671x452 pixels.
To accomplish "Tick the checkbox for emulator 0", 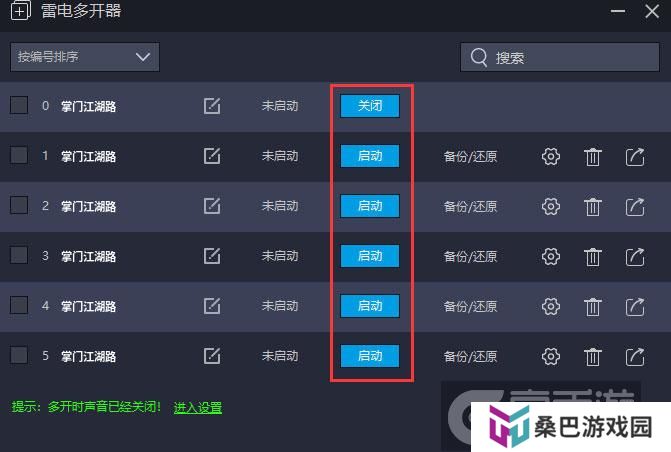I will coord(19,105).
